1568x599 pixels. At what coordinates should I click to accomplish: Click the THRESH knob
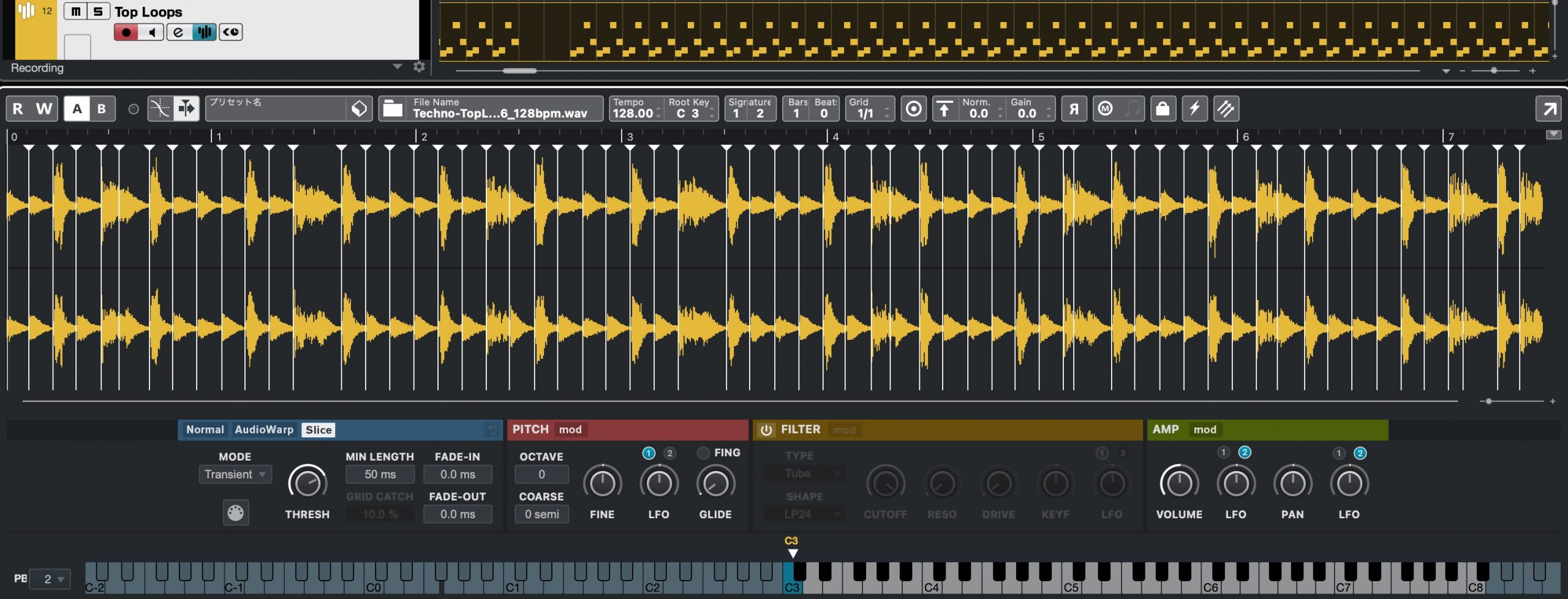point(307,483)
